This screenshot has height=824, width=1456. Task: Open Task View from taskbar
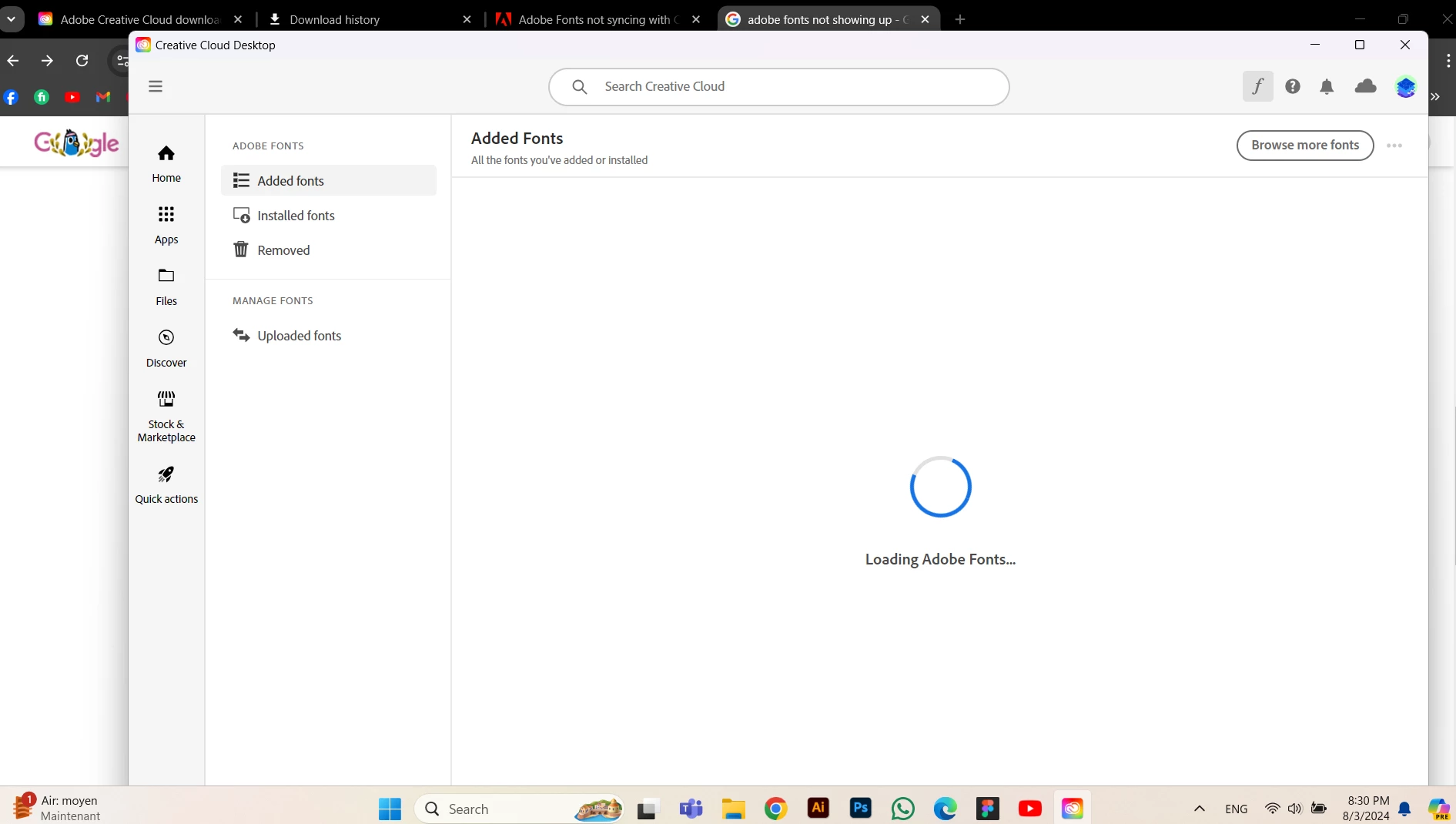coord(648,809)
